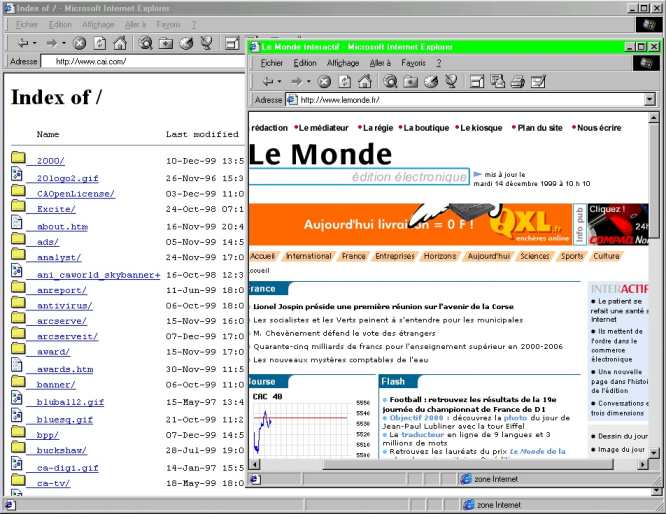Switch Le Monde window to fullscreen mode
The image size is (666, 514).
coord(477,81)
